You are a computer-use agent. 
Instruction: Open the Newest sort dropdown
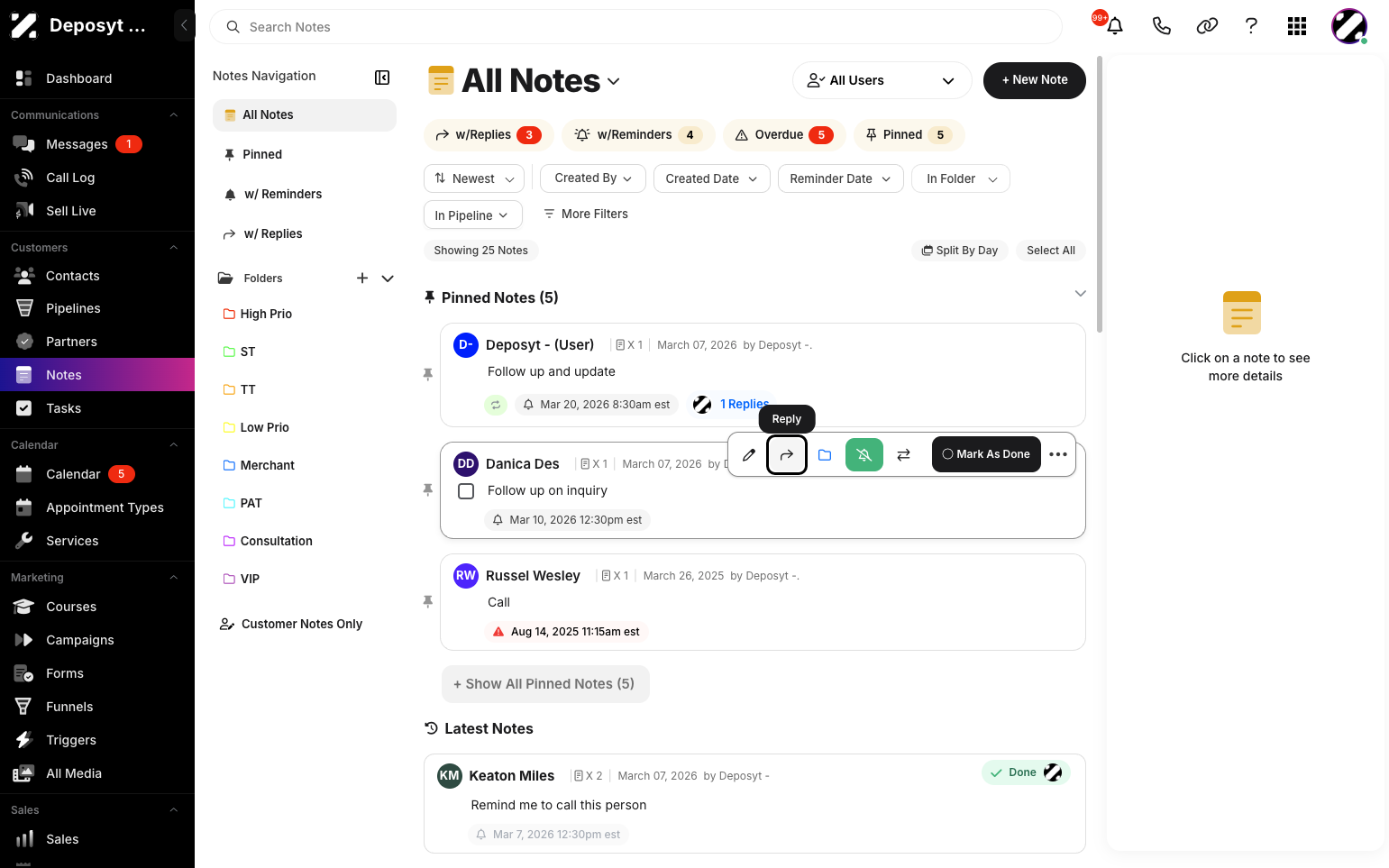pyautogui.click(x=474, y=178)
